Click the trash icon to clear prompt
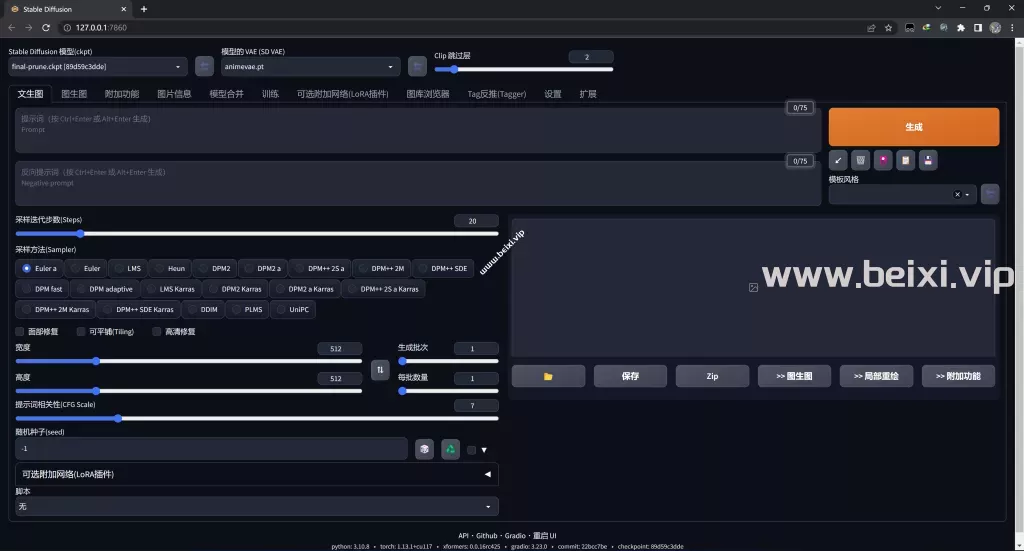This screenshot has height=551, width=1024. 861,160
